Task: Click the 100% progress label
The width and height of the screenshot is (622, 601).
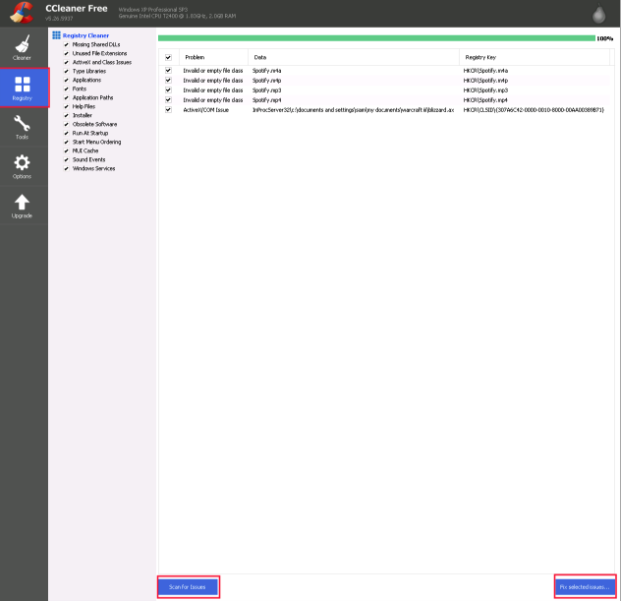Action: (x=605, y=38)
